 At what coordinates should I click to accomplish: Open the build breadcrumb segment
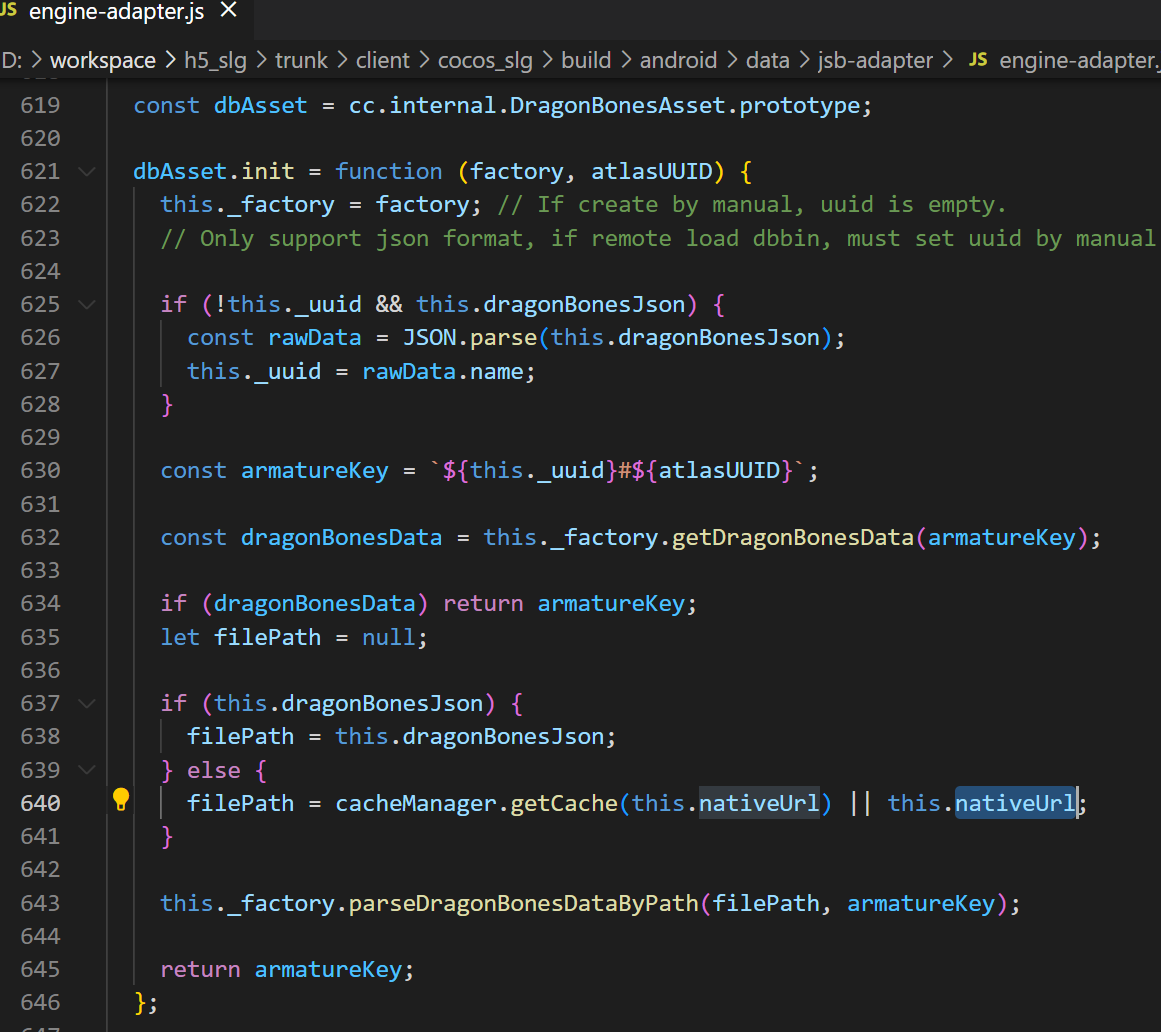586,60
